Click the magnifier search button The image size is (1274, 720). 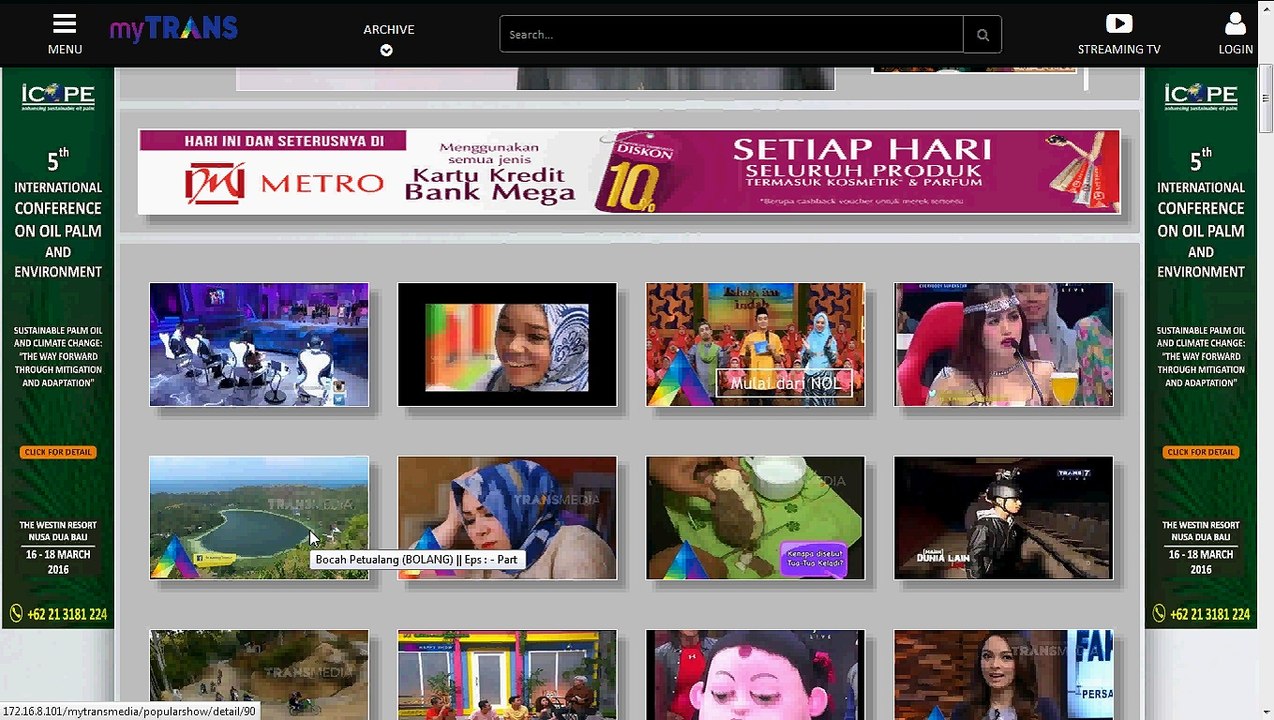click(982, 34)
